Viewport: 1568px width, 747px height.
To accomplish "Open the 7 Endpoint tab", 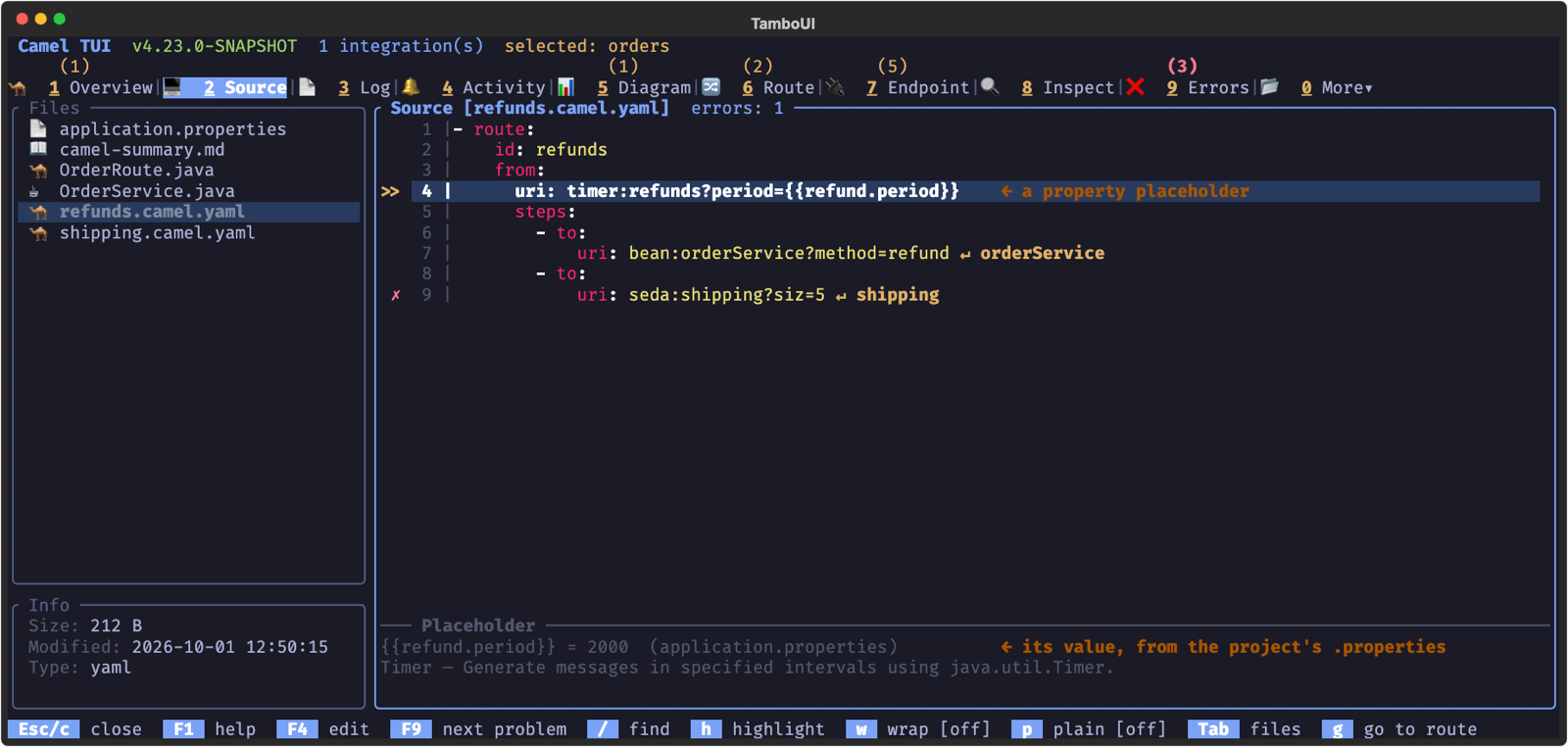I will pyautogui.click(x=917, y=87).
